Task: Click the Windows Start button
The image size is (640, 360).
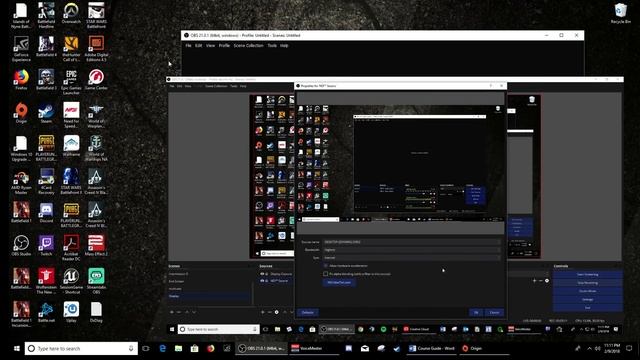Action: pos(16,349)
